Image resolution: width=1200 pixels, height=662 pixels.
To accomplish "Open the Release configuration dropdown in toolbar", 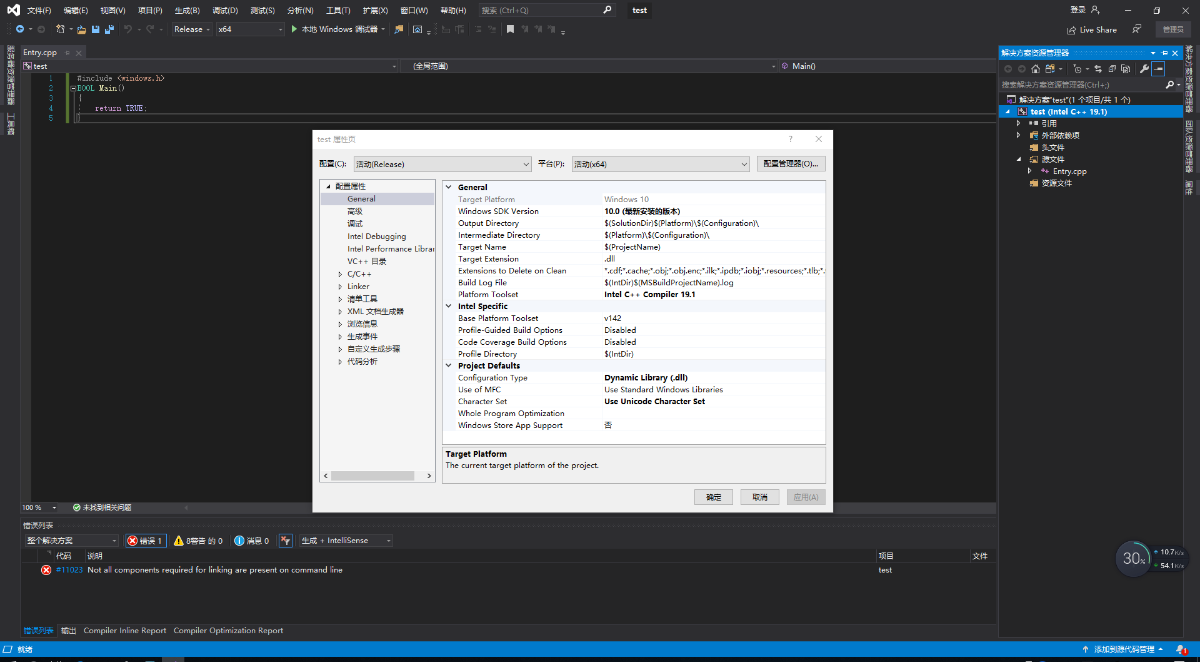I will pyautogui.click(x=190, y=29).
